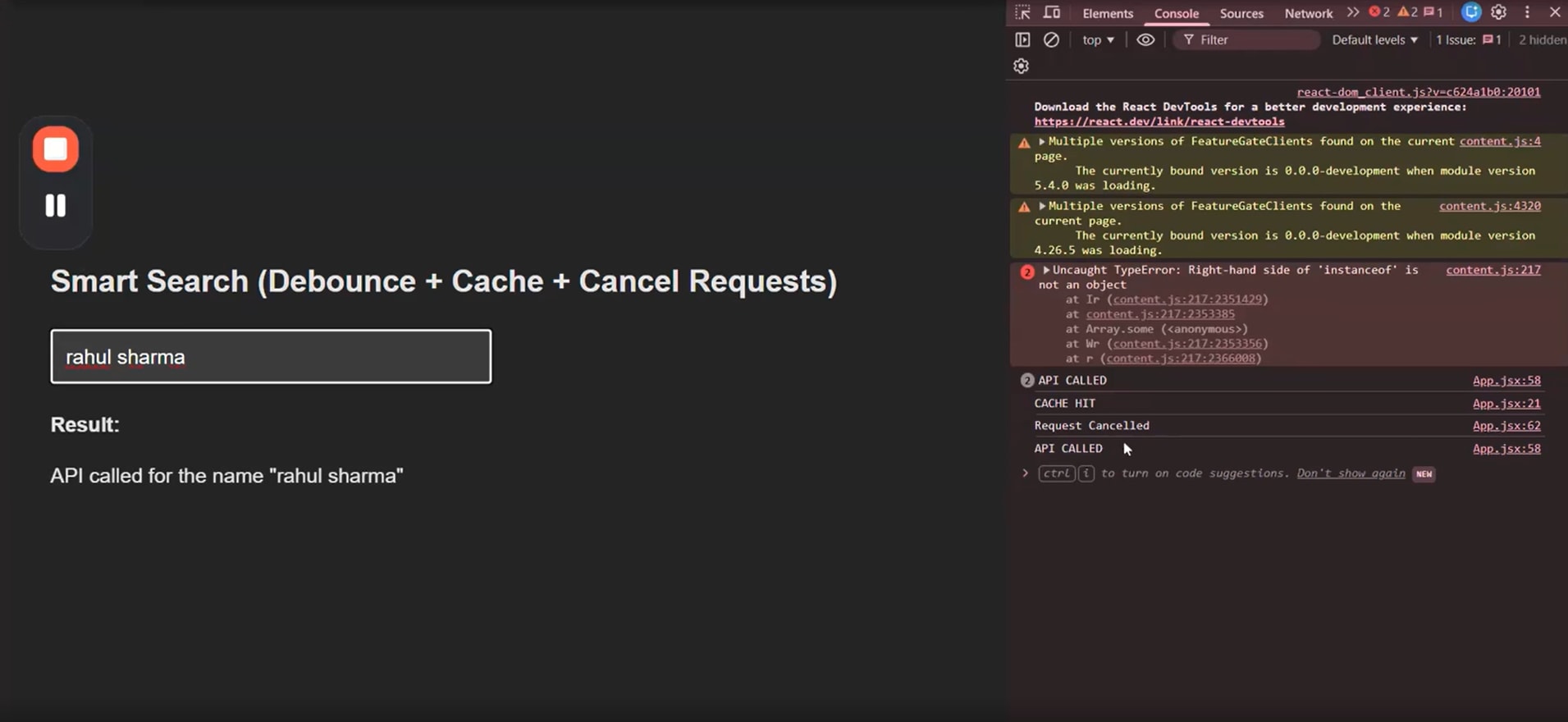This screenshot has width=1568, height=722.
Task: Switch to the Elements tab
Action: (x=1107, y=13)
